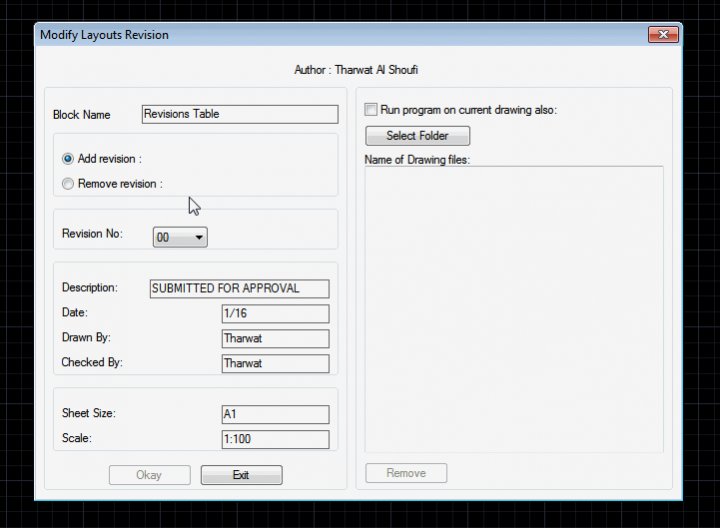Screen dimensions: 720x528
Task: Select the Remove revision radio button
Action: click(68, 184)
